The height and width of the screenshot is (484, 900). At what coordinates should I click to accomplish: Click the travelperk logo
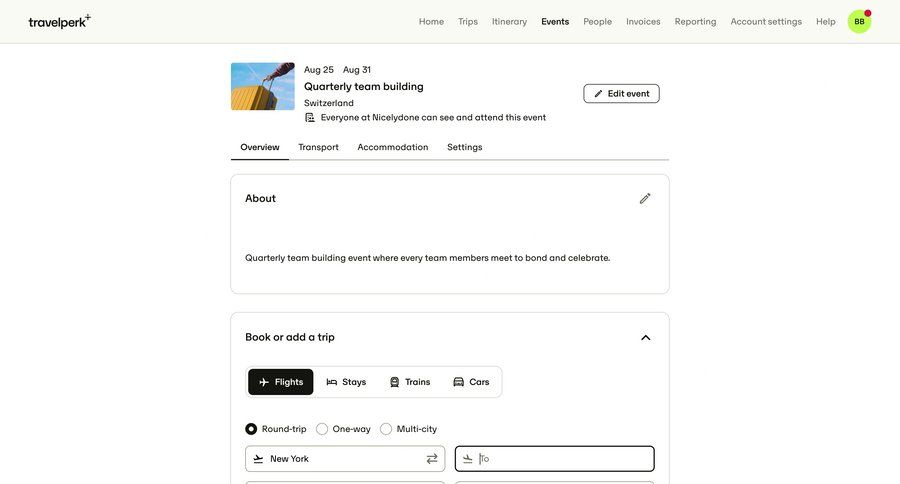[x=59, y=21]
